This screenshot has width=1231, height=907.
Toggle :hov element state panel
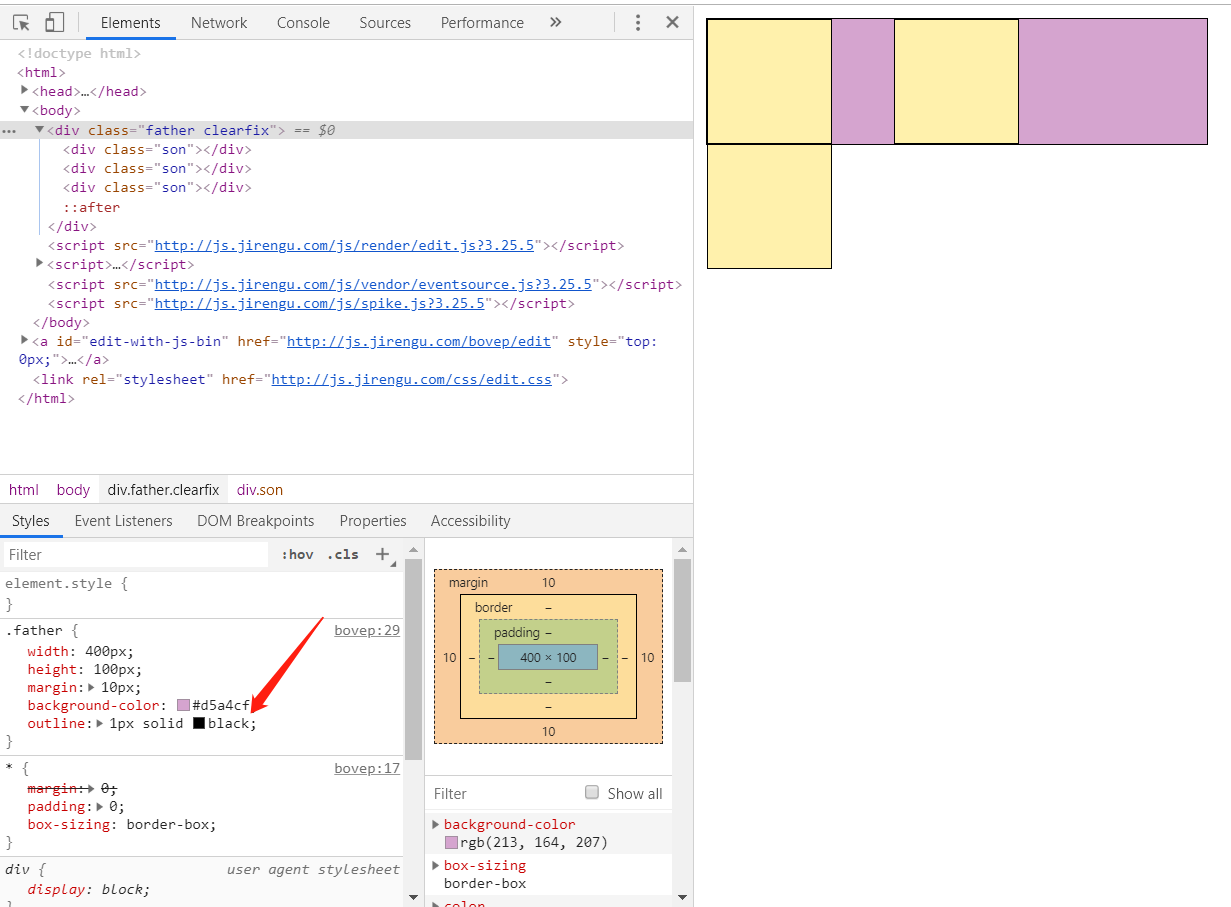click(x=297, y=554)
